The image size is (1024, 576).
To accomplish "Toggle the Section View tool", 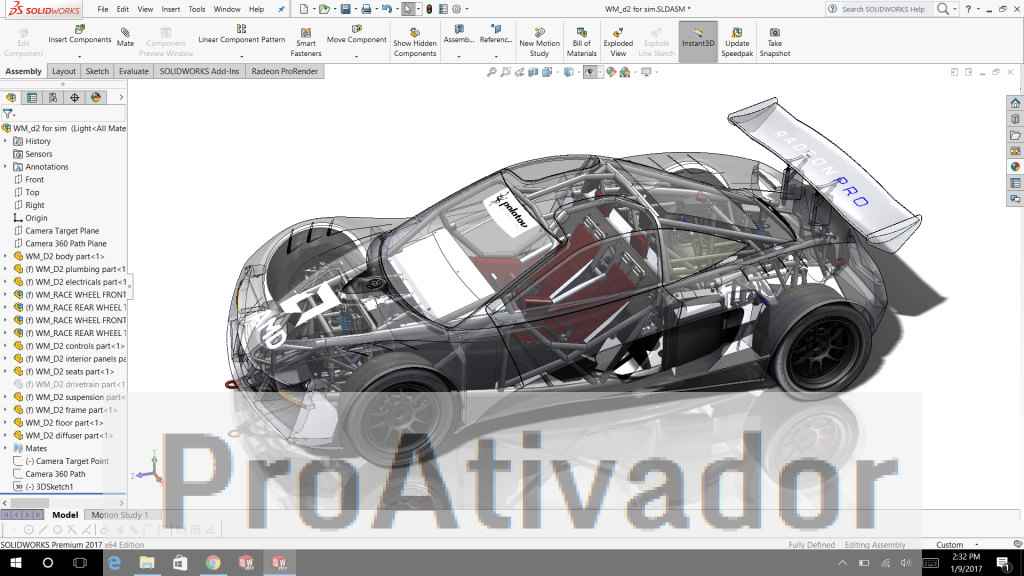I will click(533, 72).
